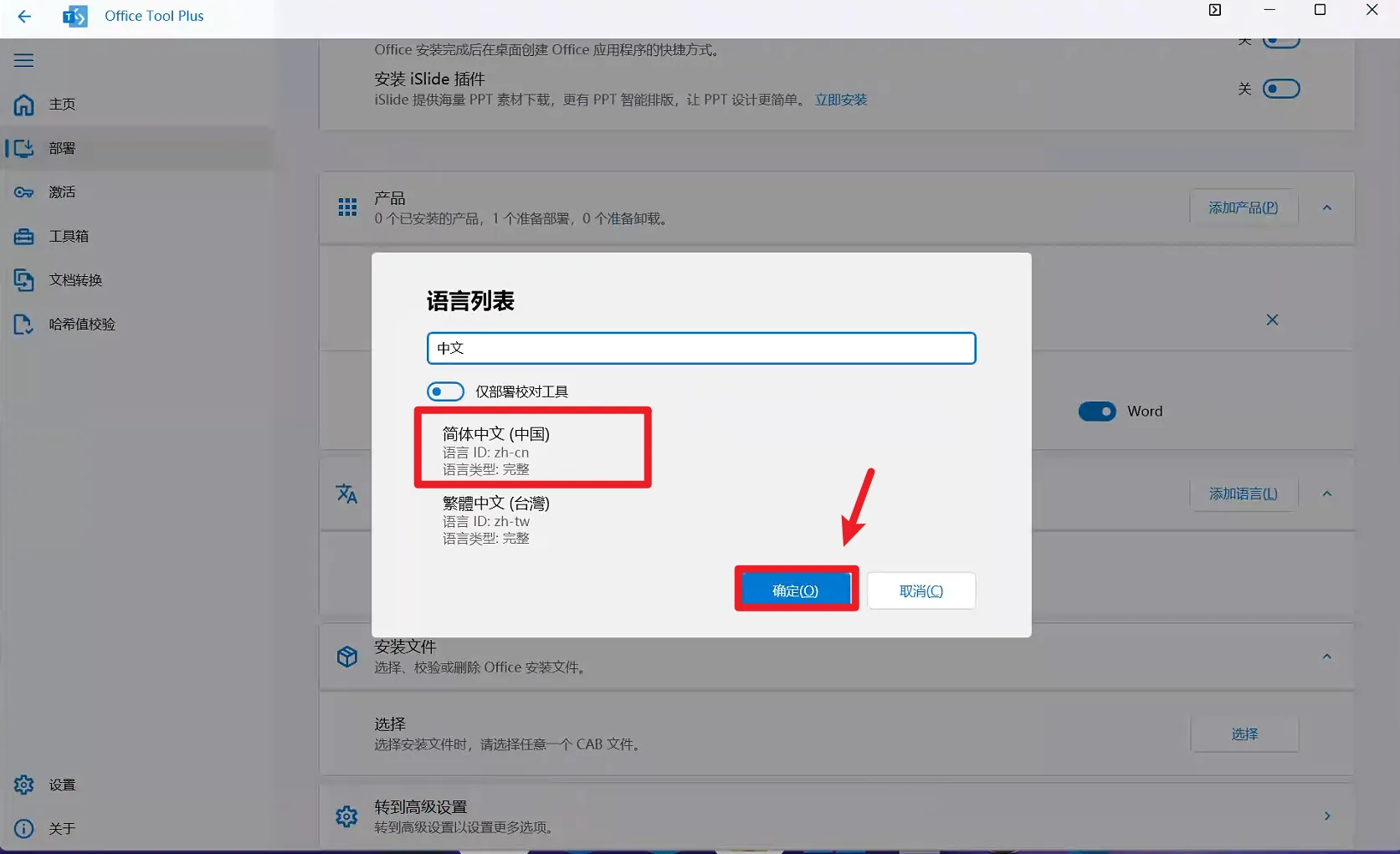This screenshot has width=1400, height=854.
Task: Toggle the 仅部署校对工具 switch
Action: point(445,391)
